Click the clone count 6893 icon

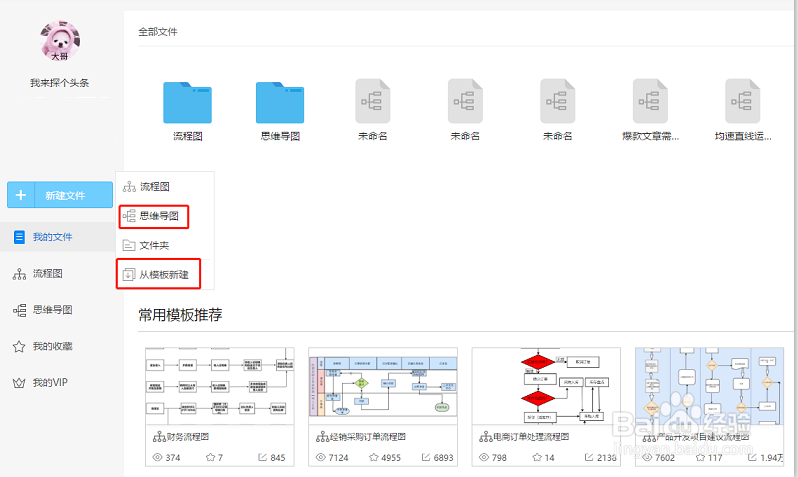tap(426, 457)
